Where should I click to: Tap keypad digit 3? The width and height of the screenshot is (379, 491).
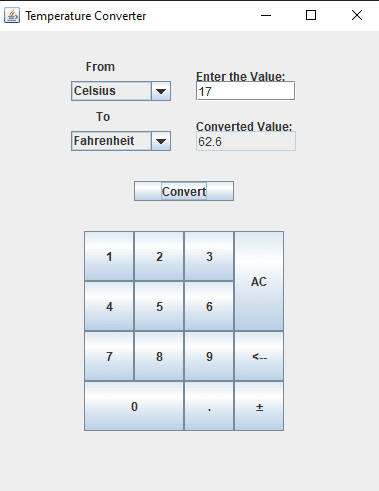[209, 256]
